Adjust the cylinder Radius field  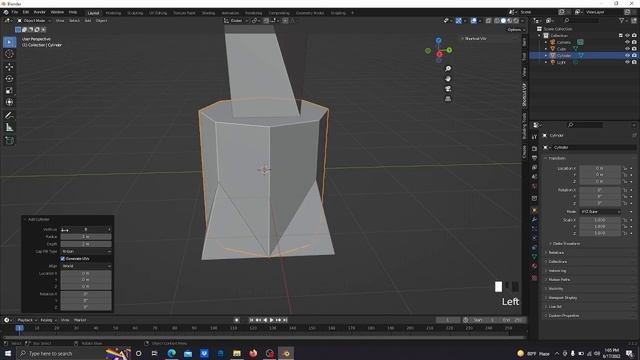pos(86,237)
